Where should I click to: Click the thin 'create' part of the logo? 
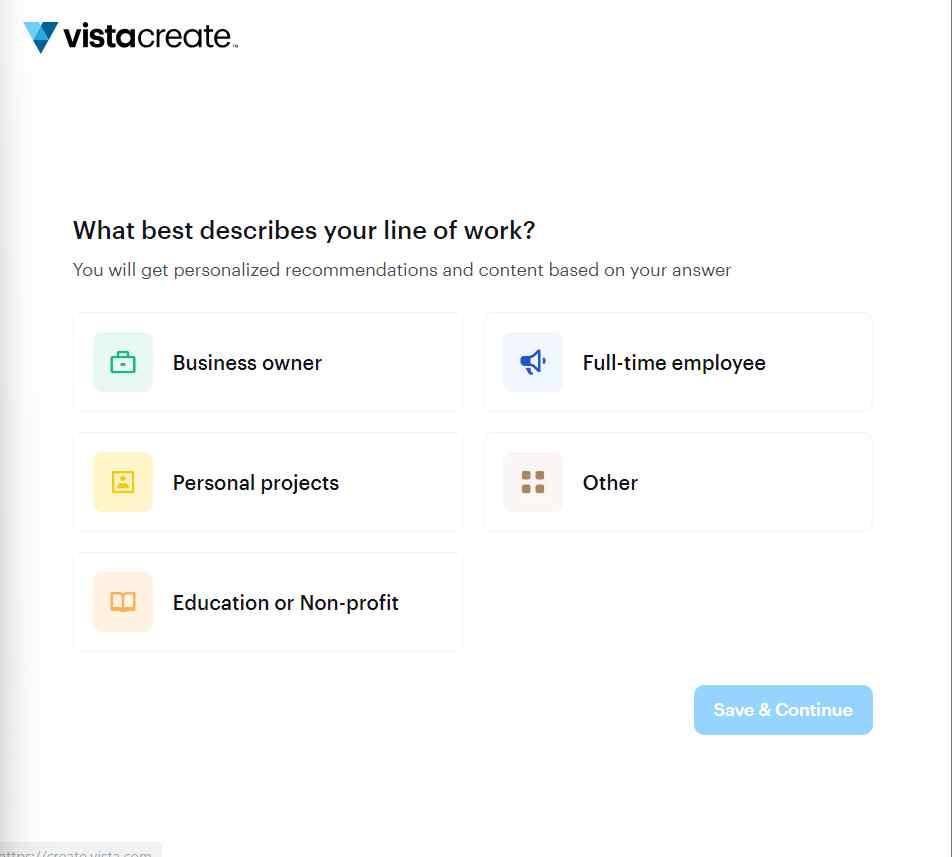pyautogui.click(x=185, y=37)
